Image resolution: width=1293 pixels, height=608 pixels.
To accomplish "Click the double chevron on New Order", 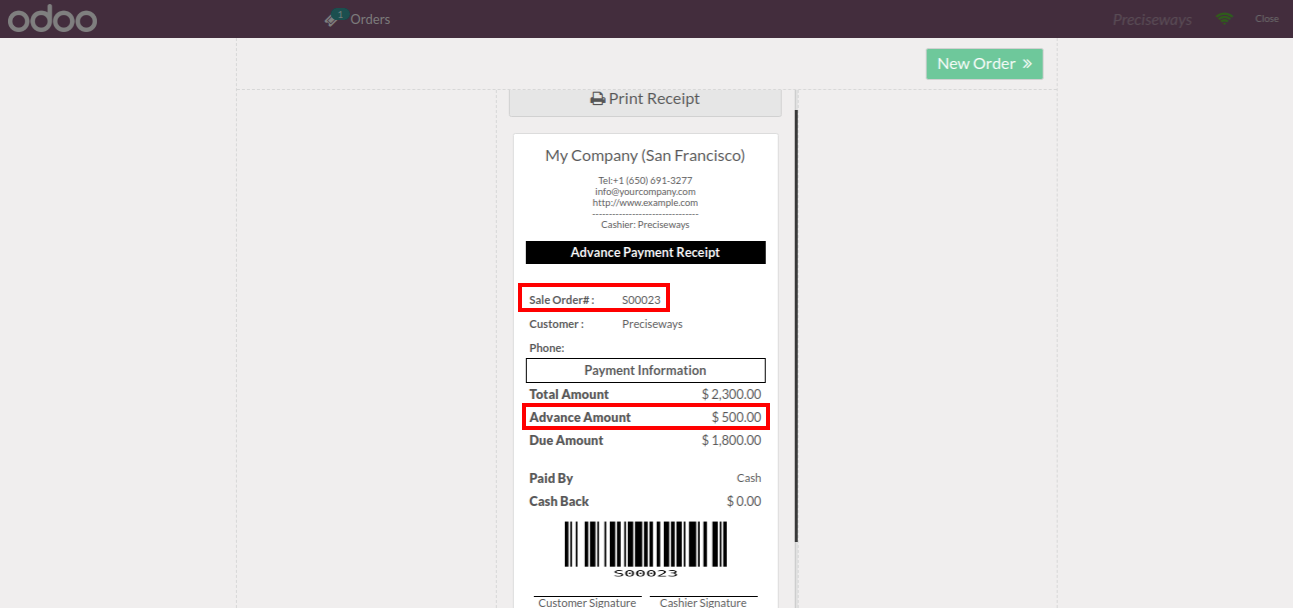I will (x=1027, y=64).
